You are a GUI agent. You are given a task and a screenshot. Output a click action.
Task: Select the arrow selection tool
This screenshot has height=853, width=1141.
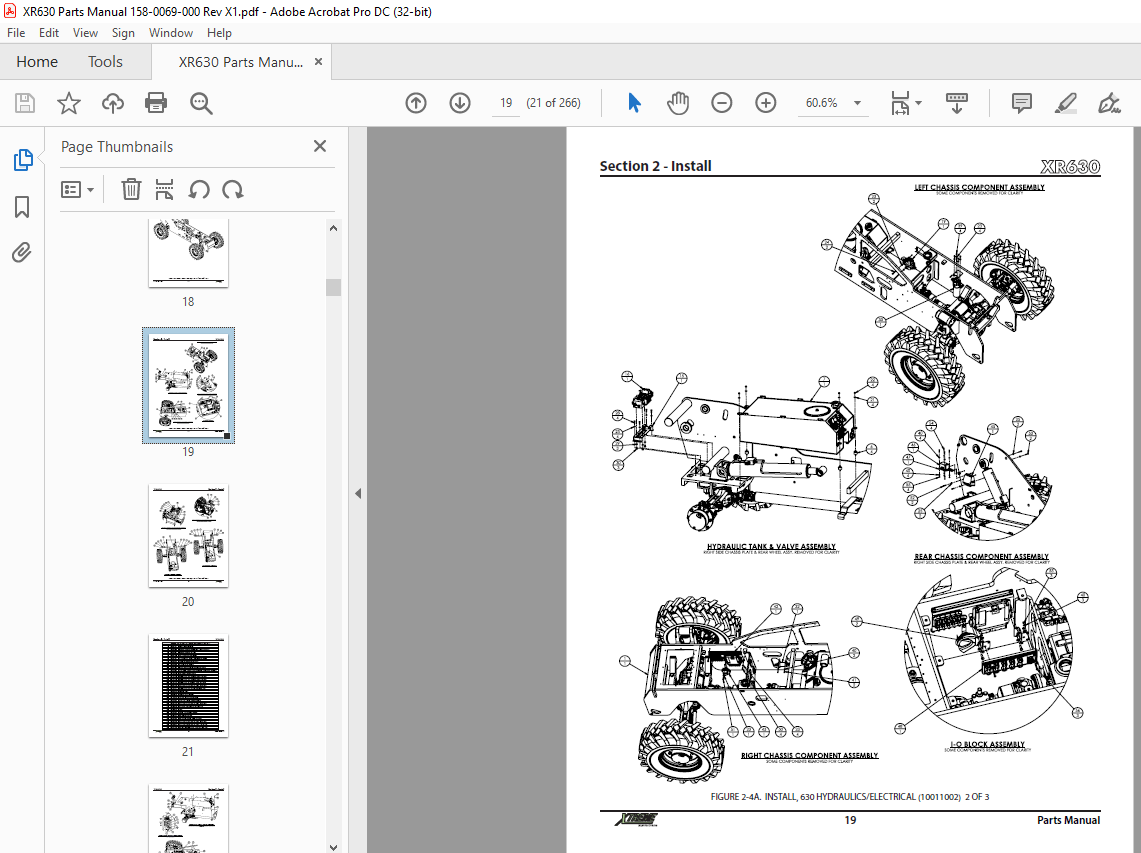(x=634, y=103)
